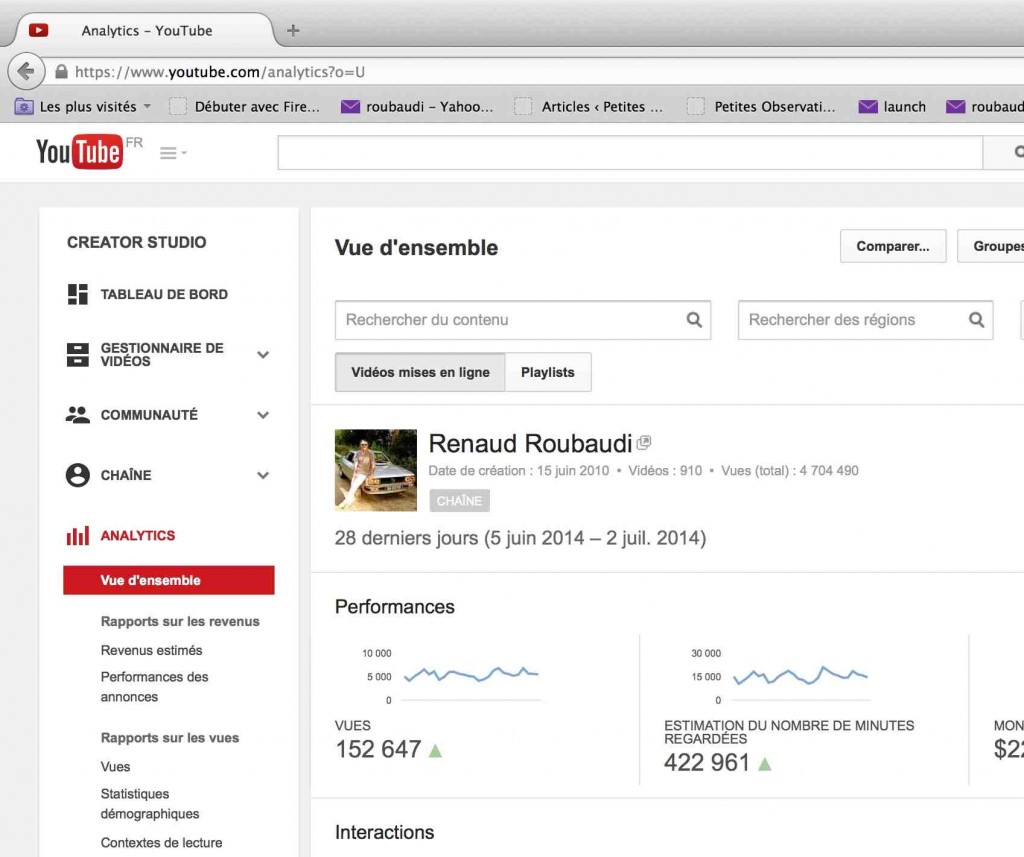This screenshot has width=1024, height=857.
Task: Click the magnifier in the regions search field
Action: pos(977,319)
